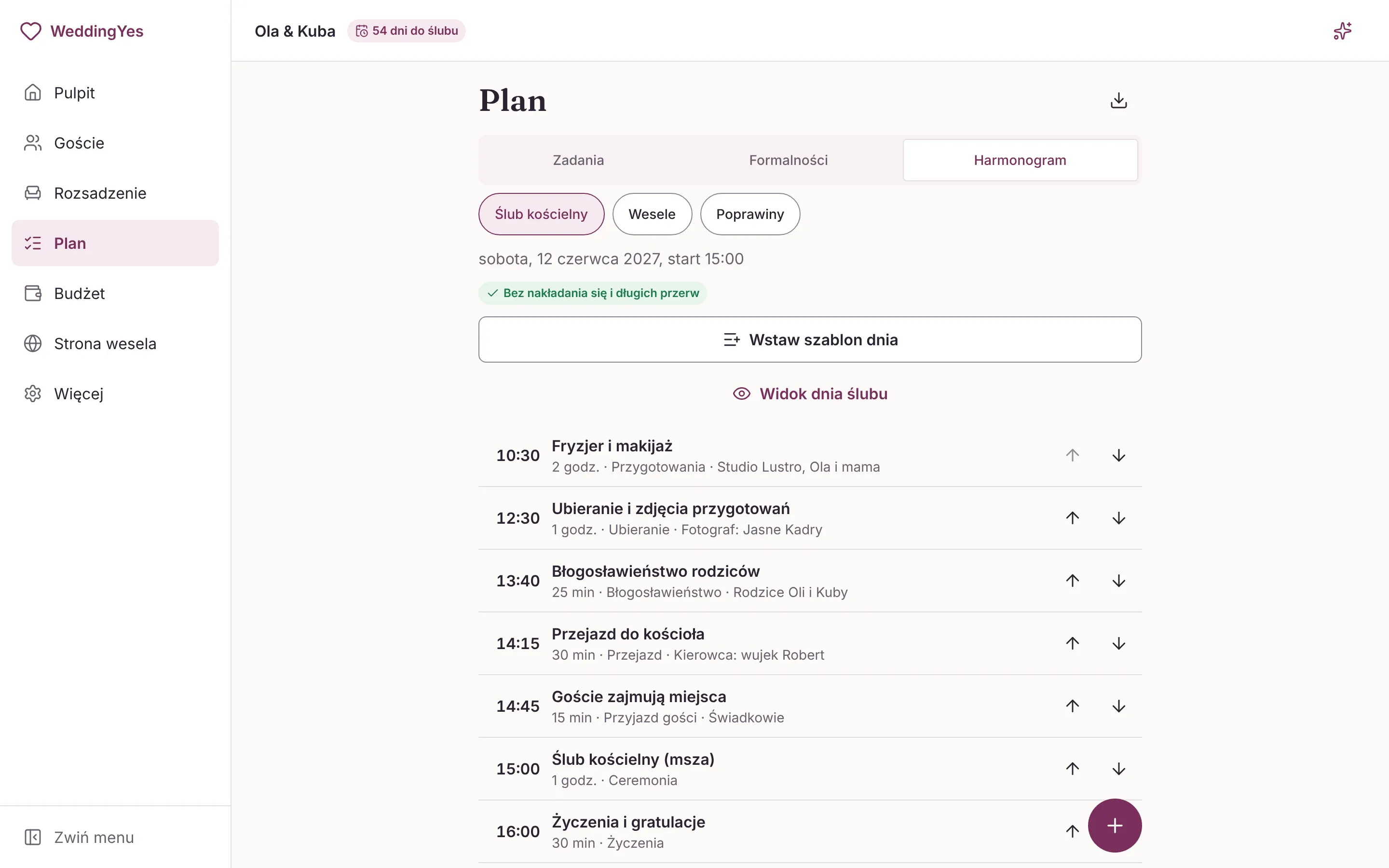Click the 54 dni do ślubu badge
This screenshot has width=1389, height=868.
point(407,31)
